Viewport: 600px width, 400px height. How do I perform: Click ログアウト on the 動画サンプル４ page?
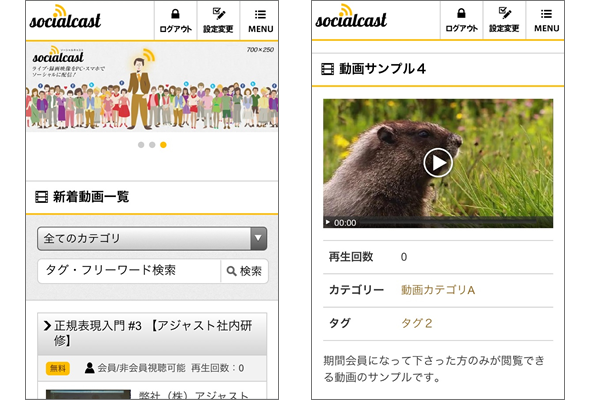pos(461,19)
